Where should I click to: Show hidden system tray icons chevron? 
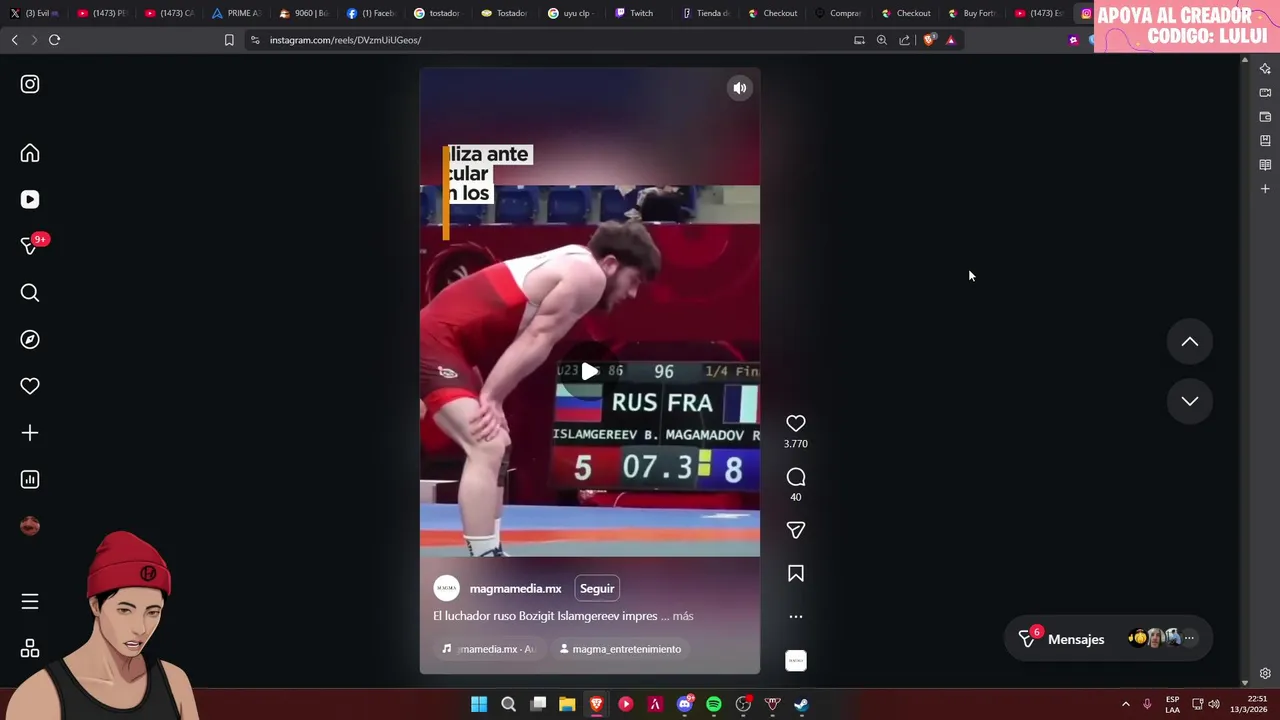1126,704
